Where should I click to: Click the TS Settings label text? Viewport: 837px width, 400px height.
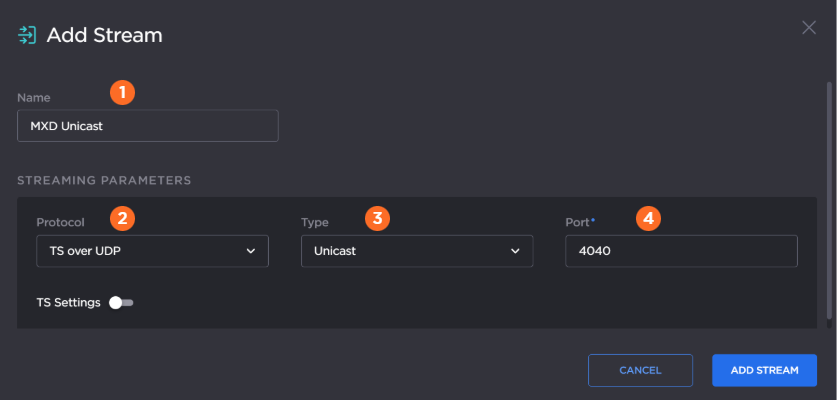(68, 302)
